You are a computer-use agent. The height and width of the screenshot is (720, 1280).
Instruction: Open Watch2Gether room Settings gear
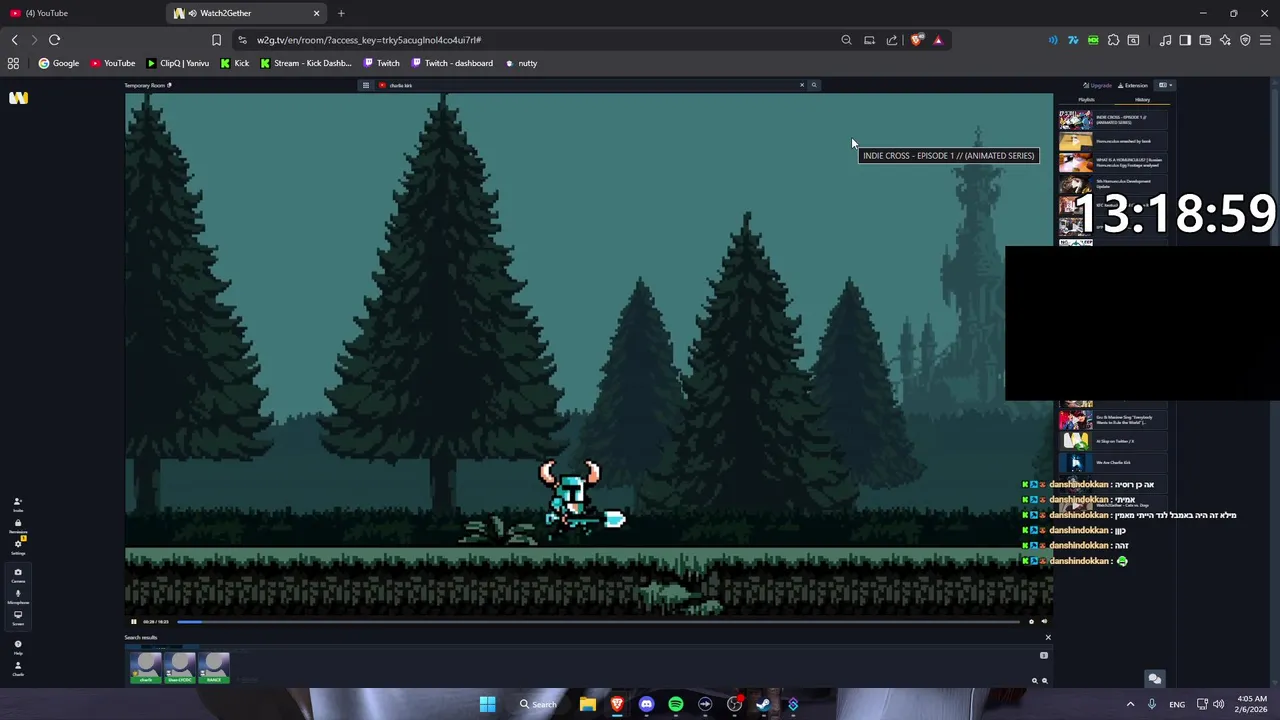[17, 547]
